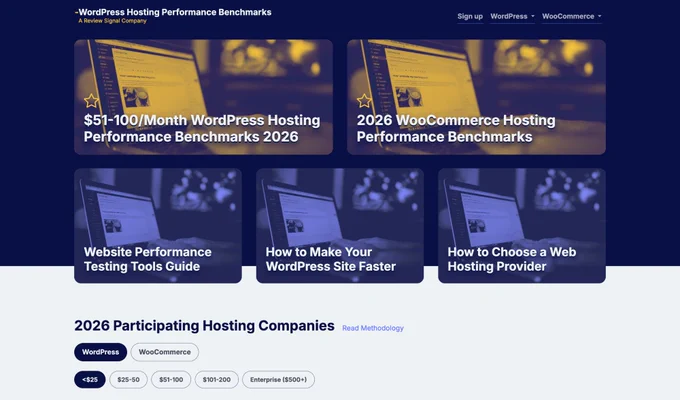This screenshot has height=400, width=680.
Task: Select the <$25 price tier
Action: (x=90, y=380)
